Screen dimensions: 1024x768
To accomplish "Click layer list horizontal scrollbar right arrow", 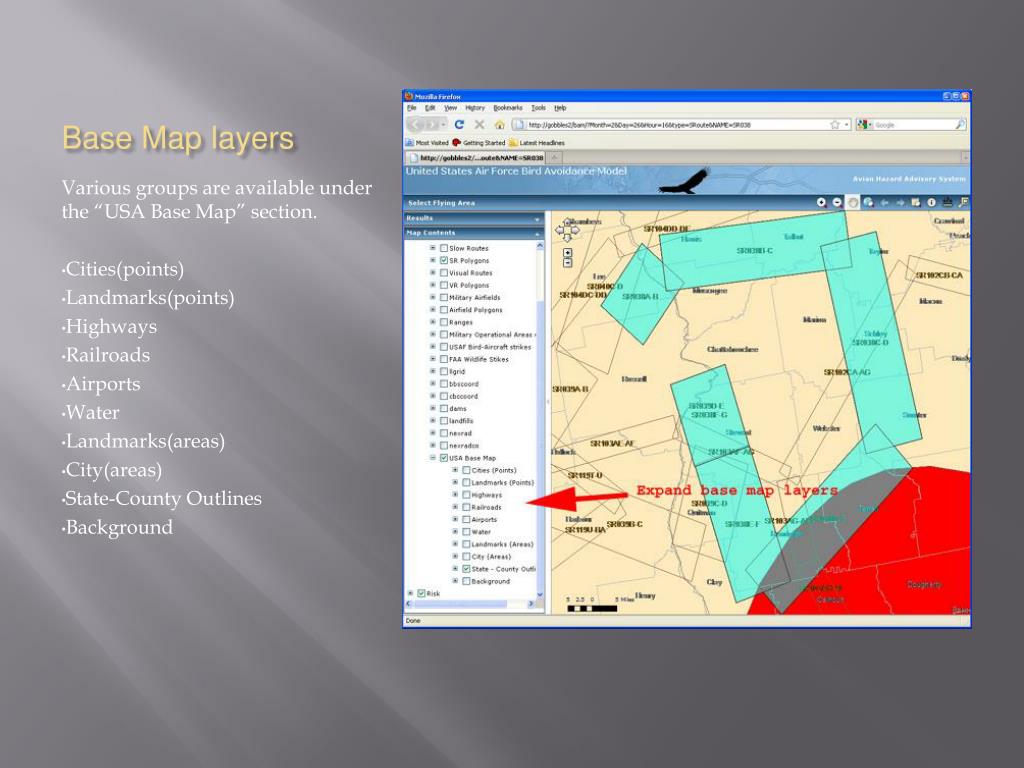I will (x=531, y=604).
